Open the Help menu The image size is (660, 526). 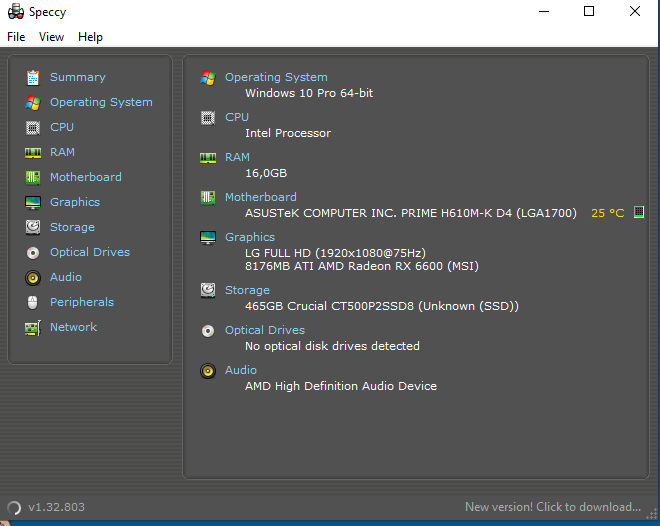pyautogui.click(x=90, y=37)
